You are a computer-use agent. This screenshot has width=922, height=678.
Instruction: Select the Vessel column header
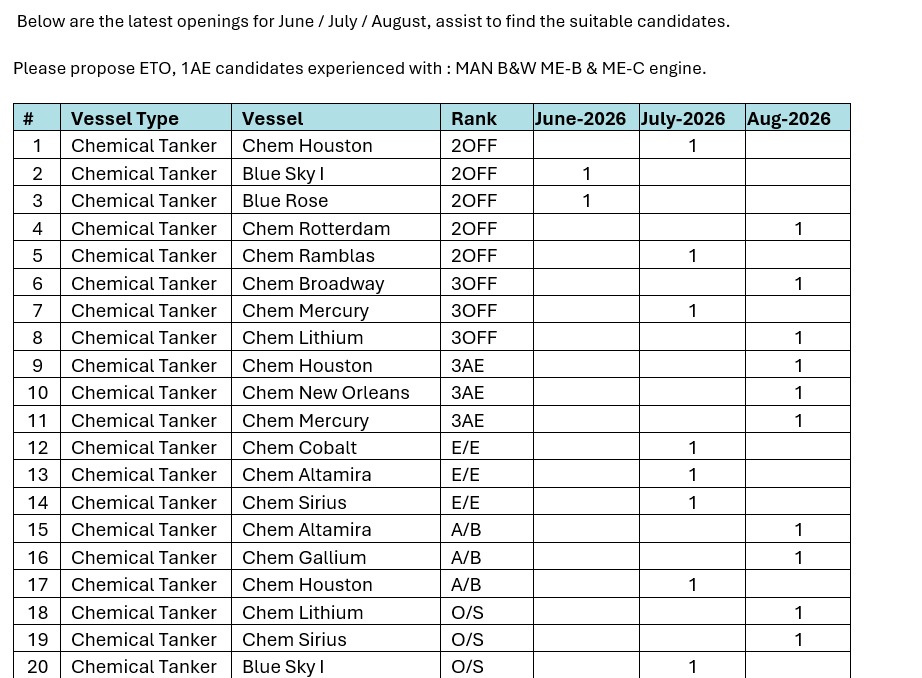(336, 118)
